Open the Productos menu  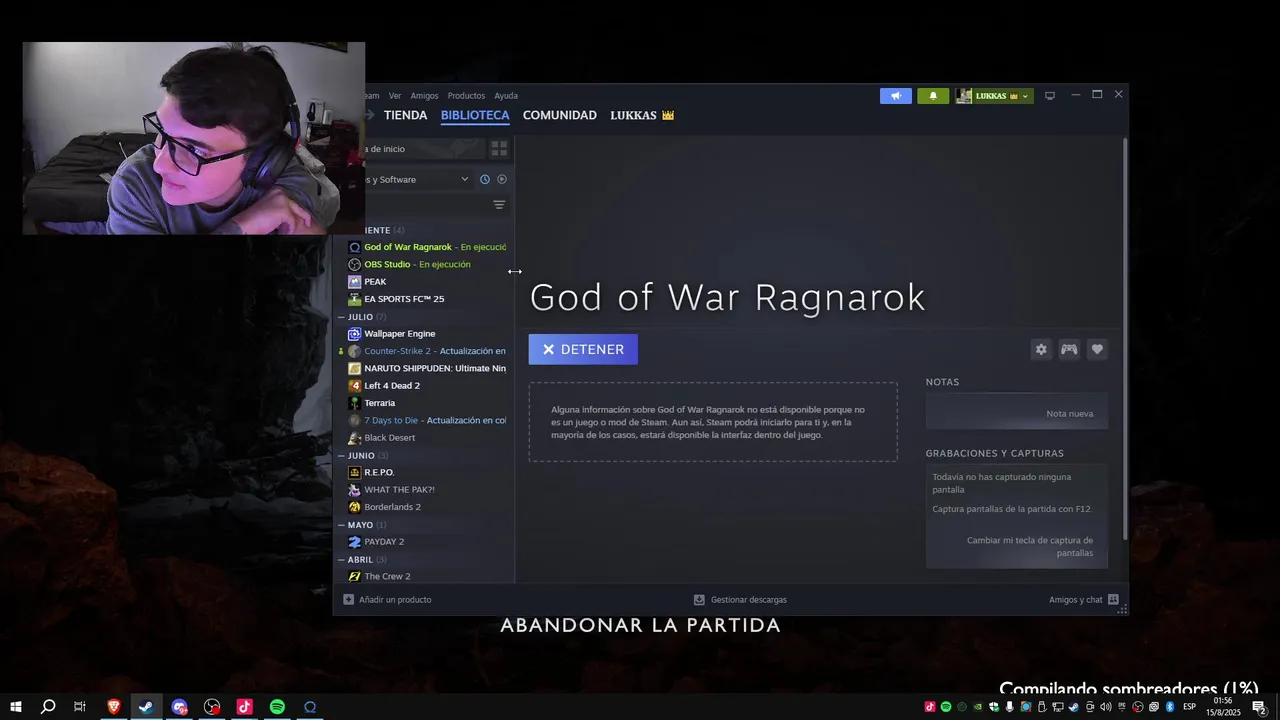pos(466,96)
